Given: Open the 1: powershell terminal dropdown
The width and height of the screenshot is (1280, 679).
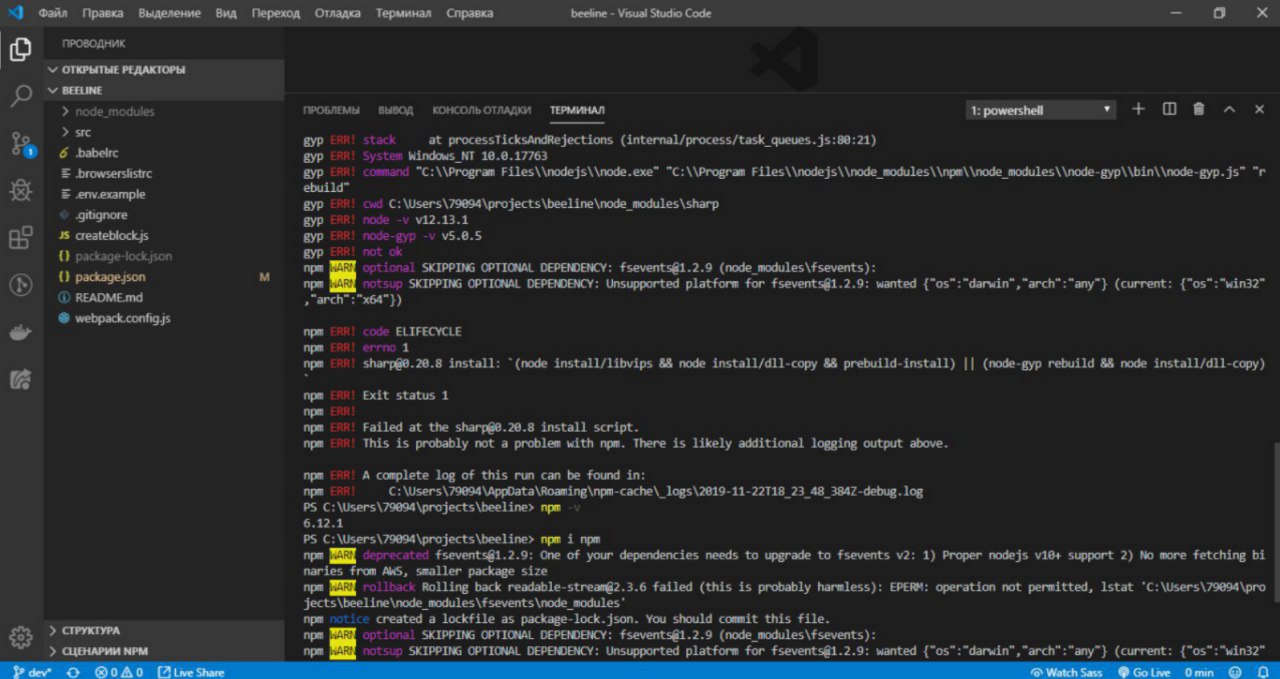Looking at the screenshot, I should point(1041,110).
